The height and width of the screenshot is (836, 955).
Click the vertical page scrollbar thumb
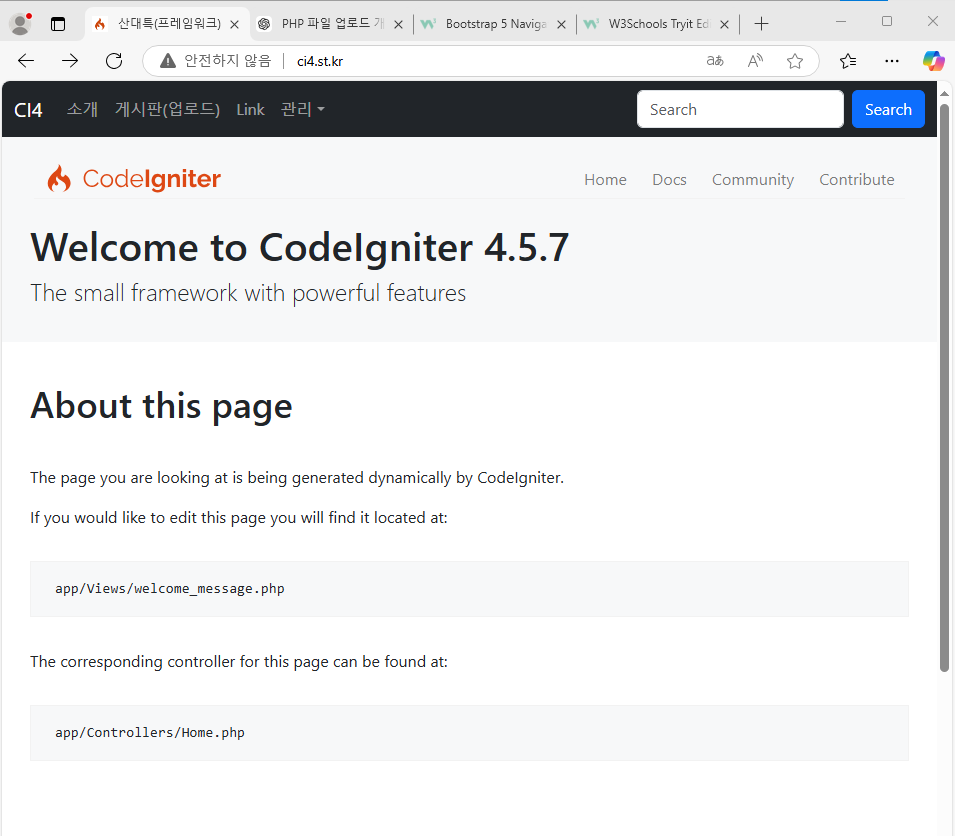(944, 387)
